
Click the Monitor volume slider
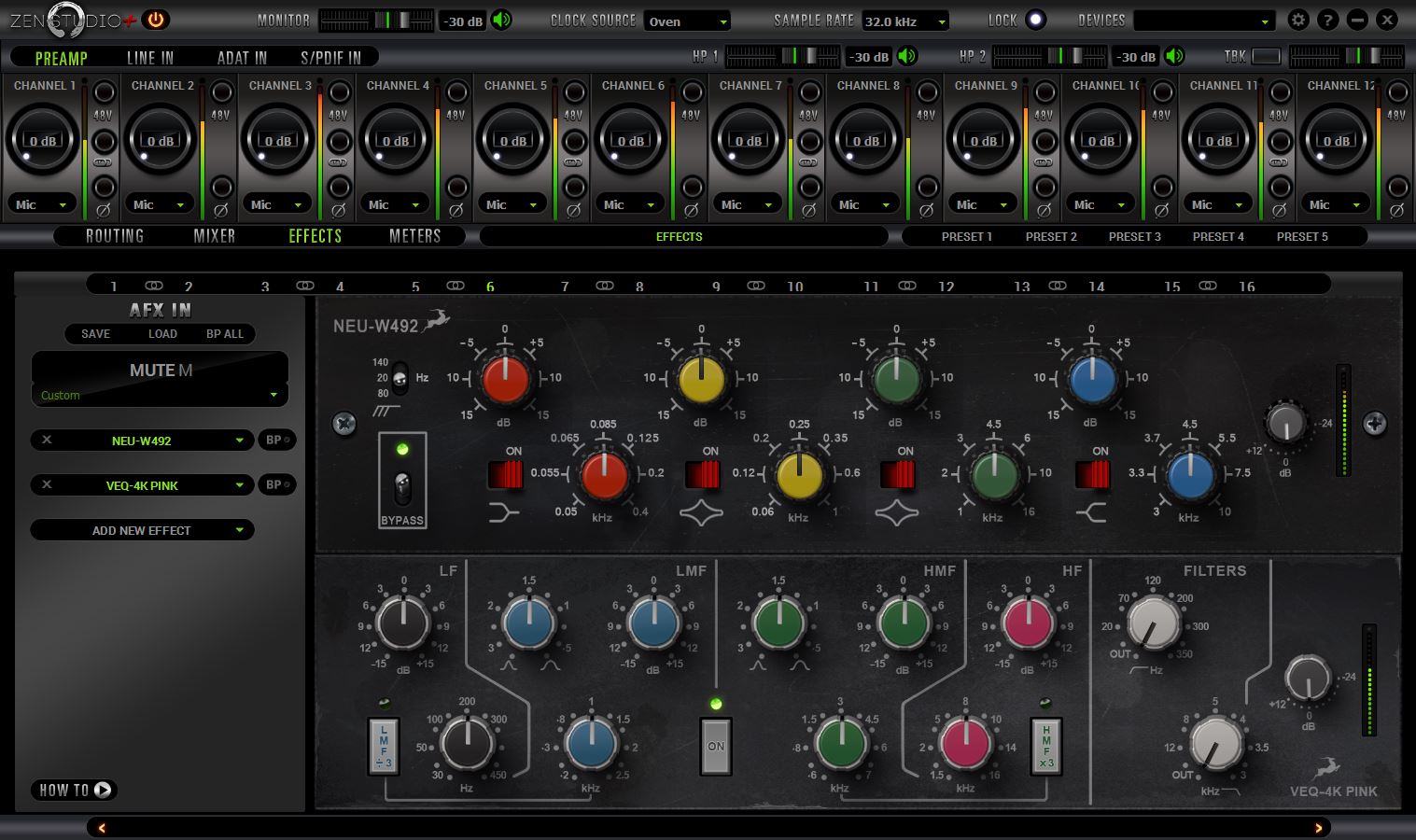click(x=376, y=20)
